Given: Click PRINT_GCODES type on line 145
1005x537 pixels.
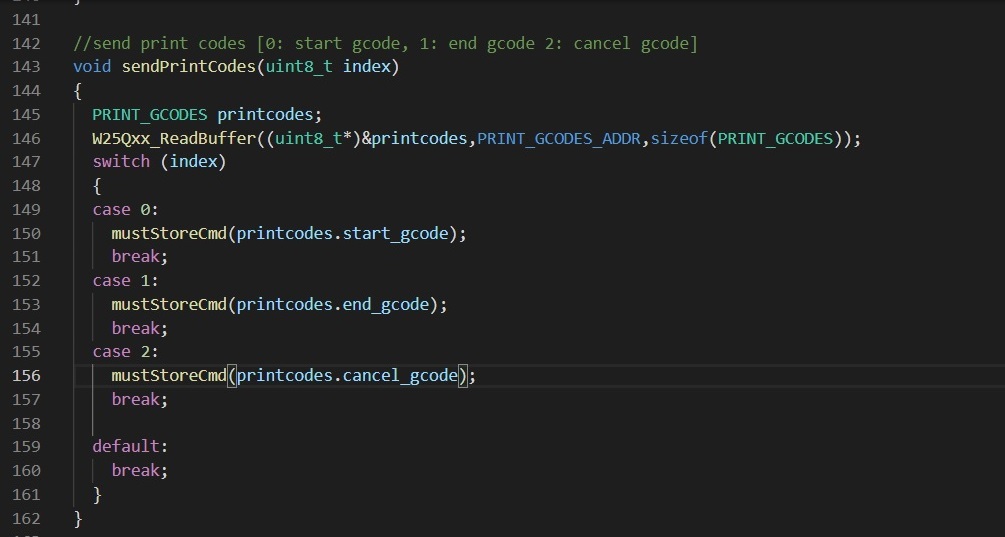Looking at the screenshot, I should 149,115.
